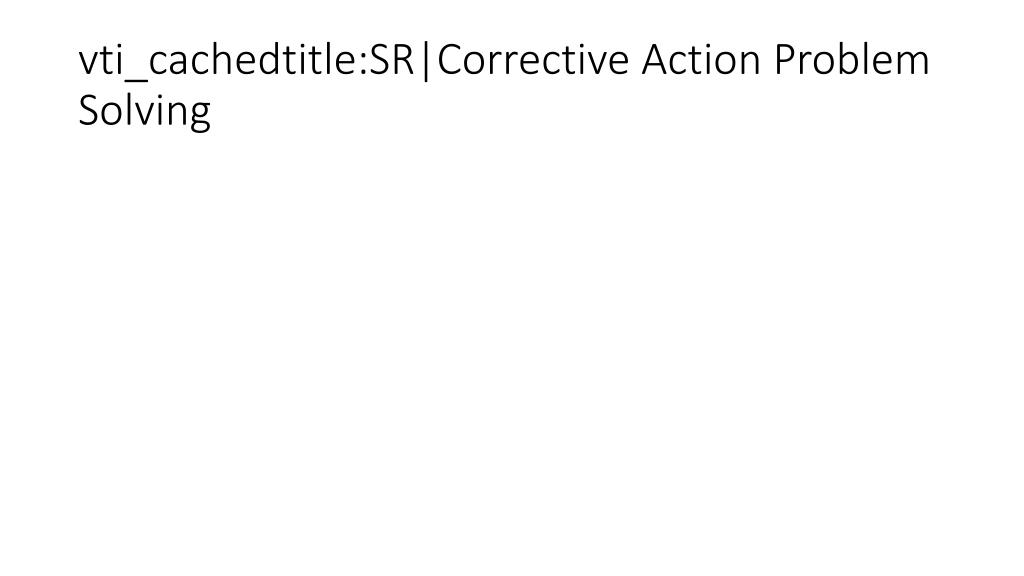Viewport: 1024px width, 576px height.
Task: Click the colon before SR
Action: [363, 65]
